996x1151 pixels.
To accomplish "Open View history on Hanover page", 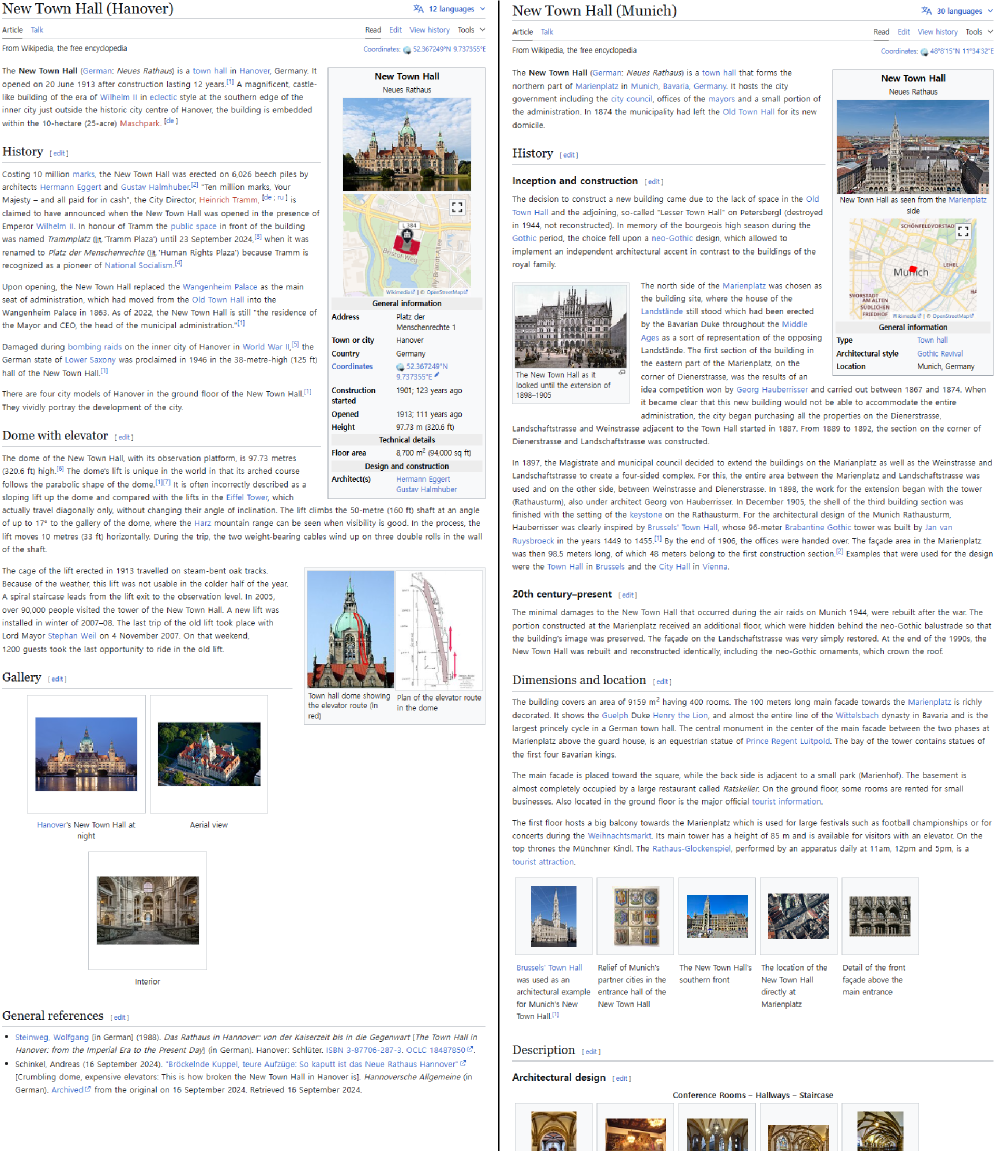I will tap(429, 30).
